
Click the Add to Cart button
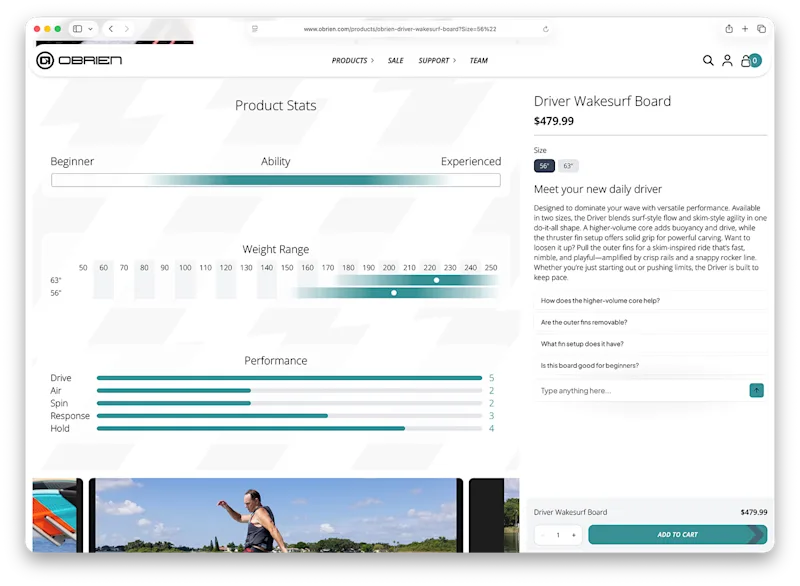677,534
